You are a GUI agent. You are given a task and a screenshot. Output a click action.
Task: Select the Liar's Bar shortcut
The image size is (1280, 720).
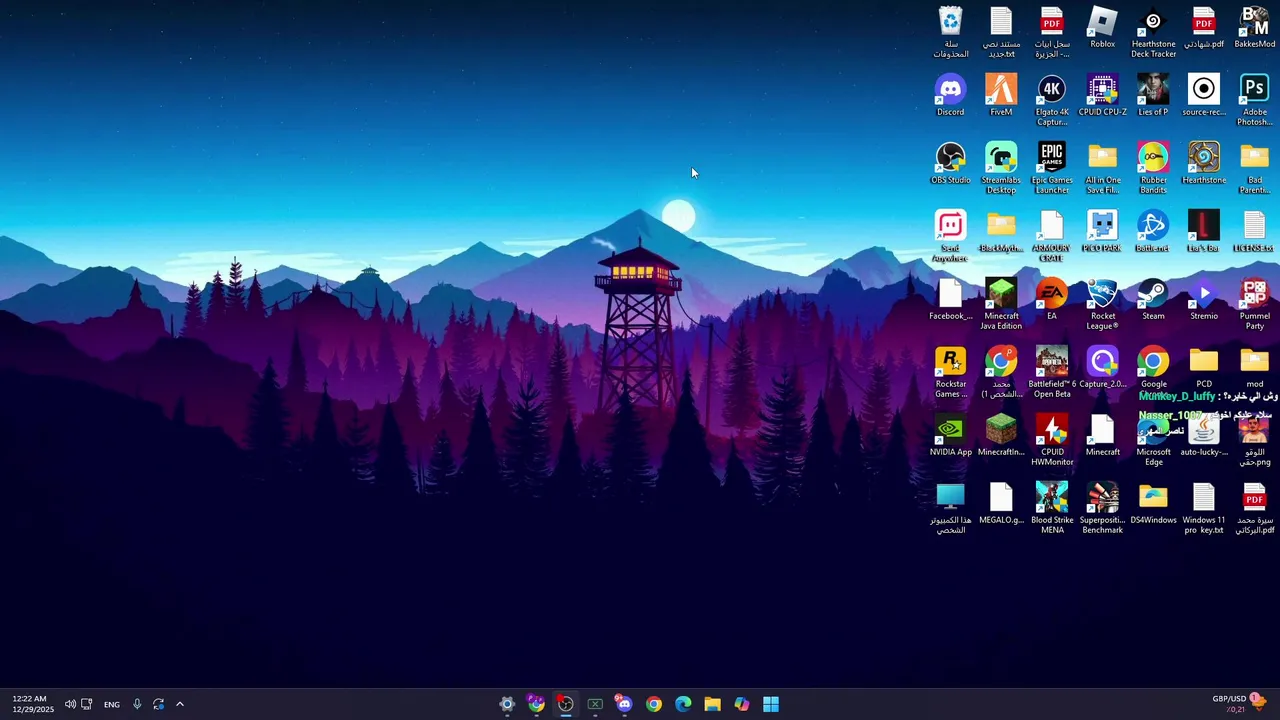1204,231
